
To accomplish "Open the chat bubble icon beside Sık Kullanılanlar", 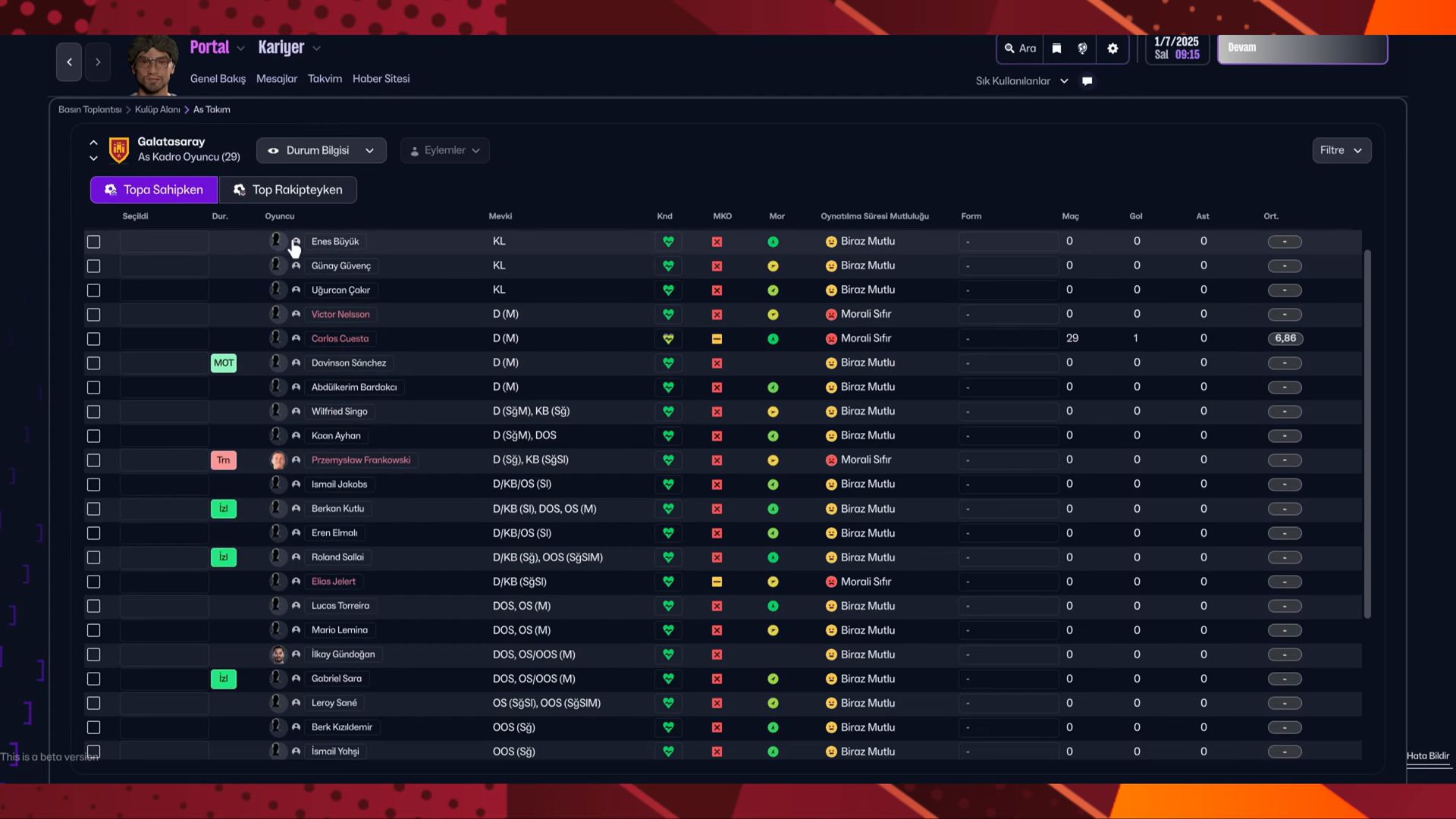I will [x=1087, y=80].
